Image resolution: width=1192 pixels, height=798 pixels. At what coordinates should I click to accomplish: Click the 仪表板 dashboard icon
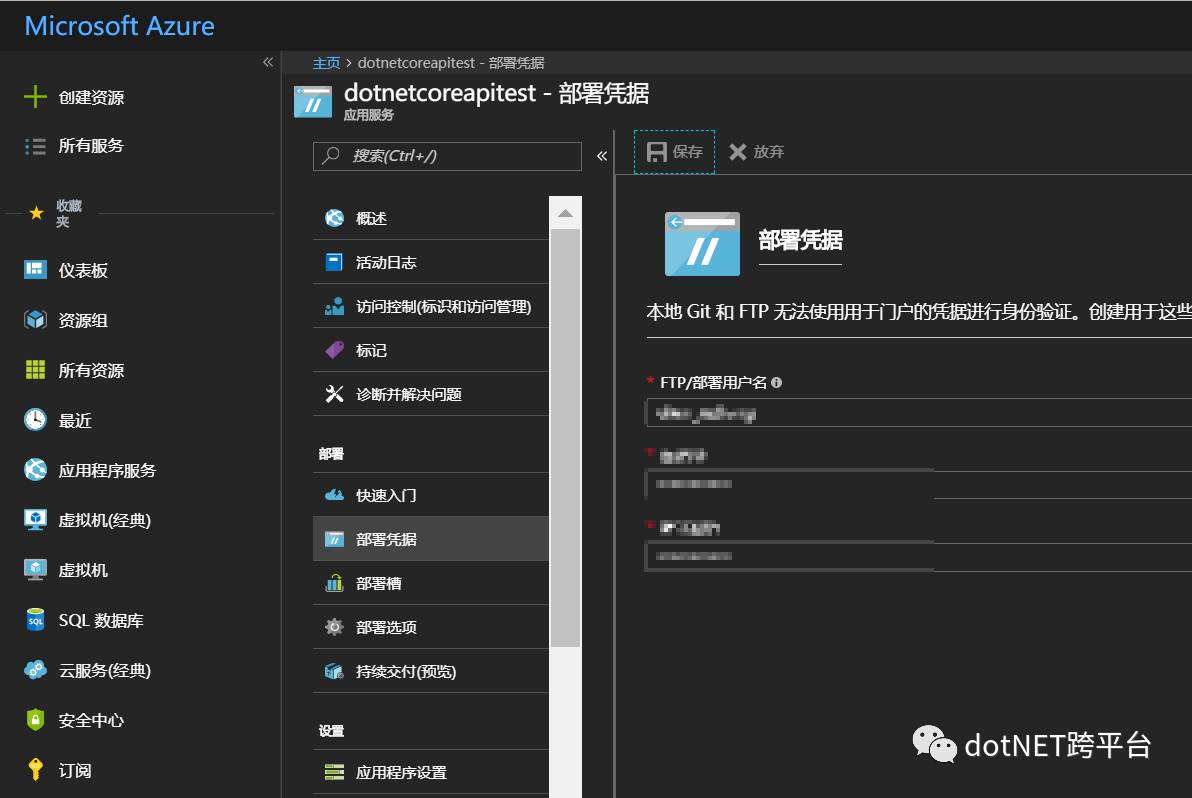(35, 270)
